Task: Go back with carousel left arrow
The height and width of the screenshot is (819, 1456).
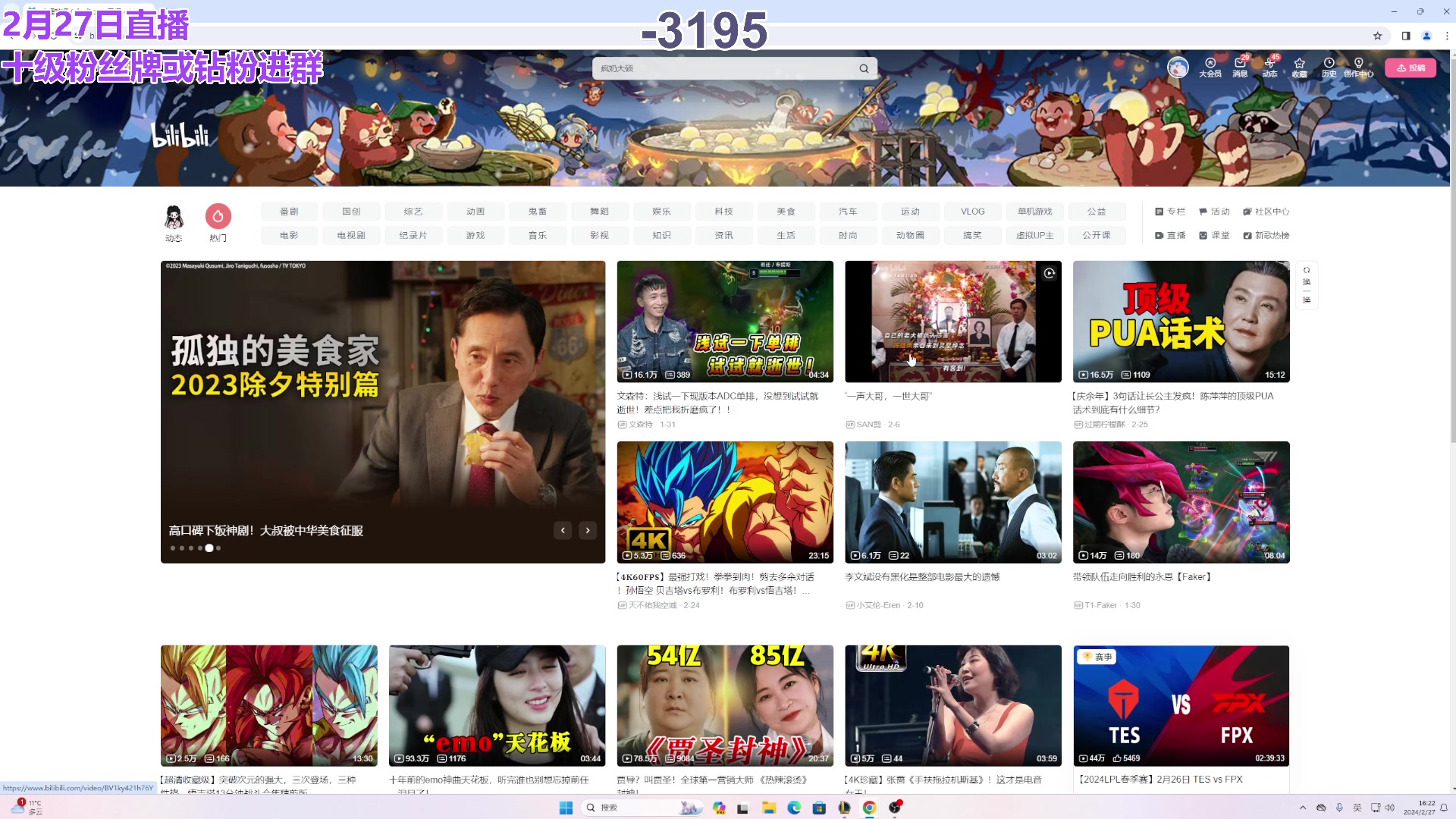Action: 563,530
